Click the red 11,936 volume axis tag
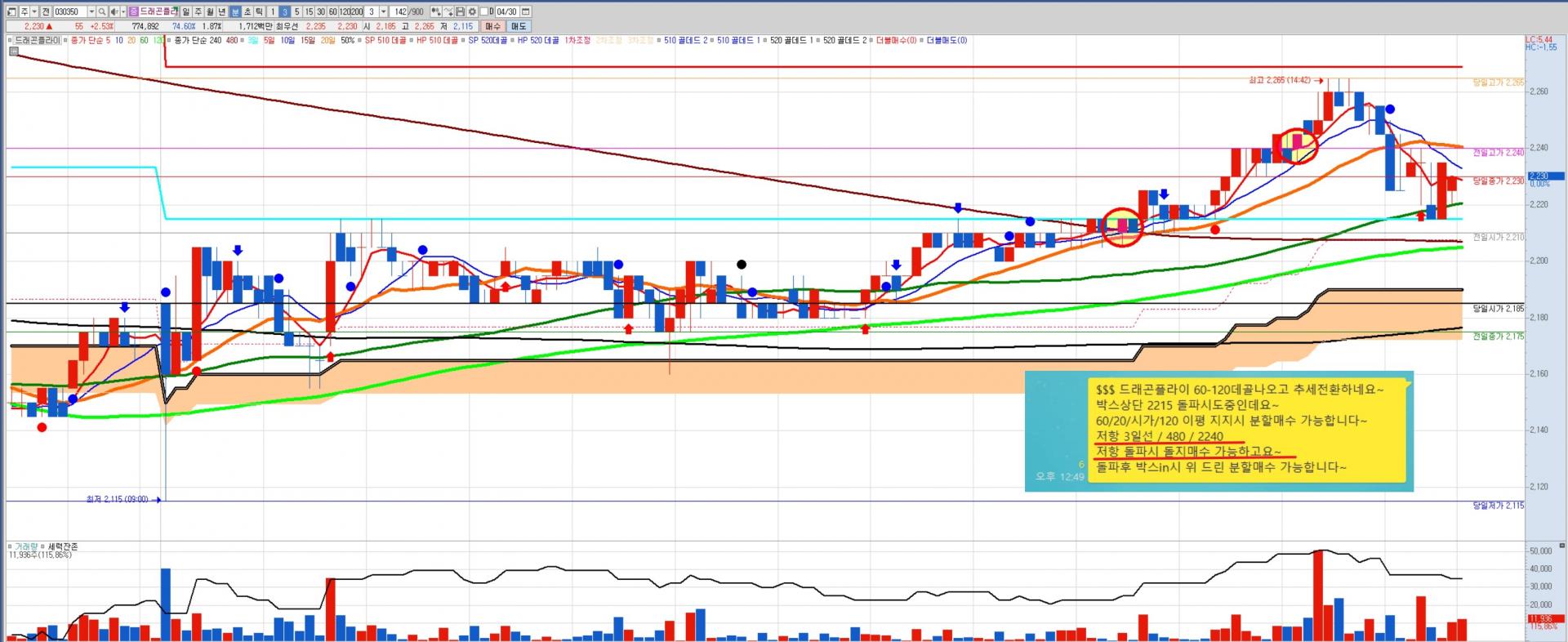The height and width of the screenshot is (642, 1568). pos(1545,619)
